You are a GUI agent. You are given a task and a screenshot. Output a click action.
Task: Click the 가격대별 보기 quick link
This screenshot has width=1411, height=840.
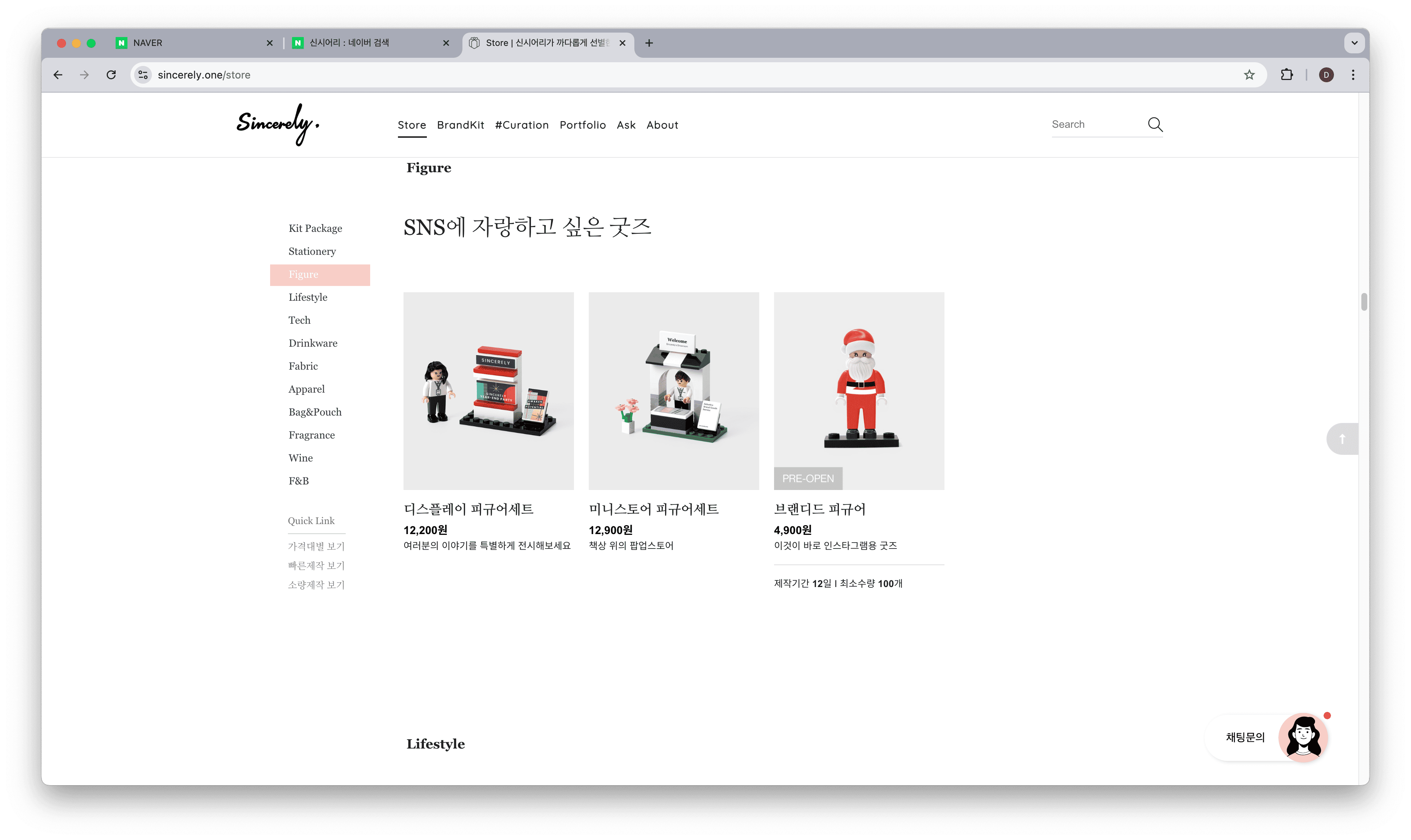coord(316,546)
